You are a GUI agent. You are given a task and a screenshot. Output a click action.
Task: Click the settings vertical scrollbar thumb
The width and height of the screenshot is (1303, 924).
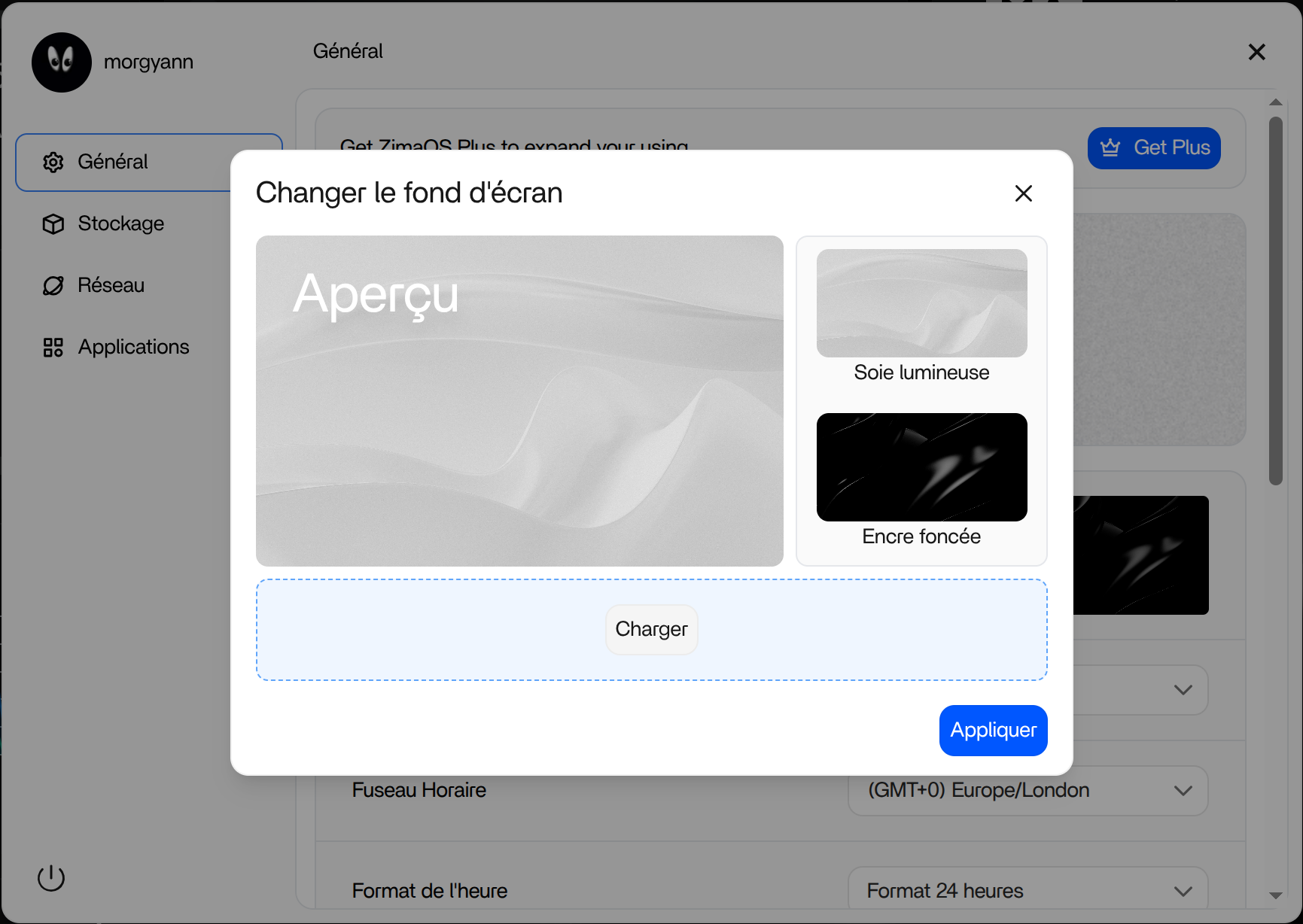(x=1275, y=301)
